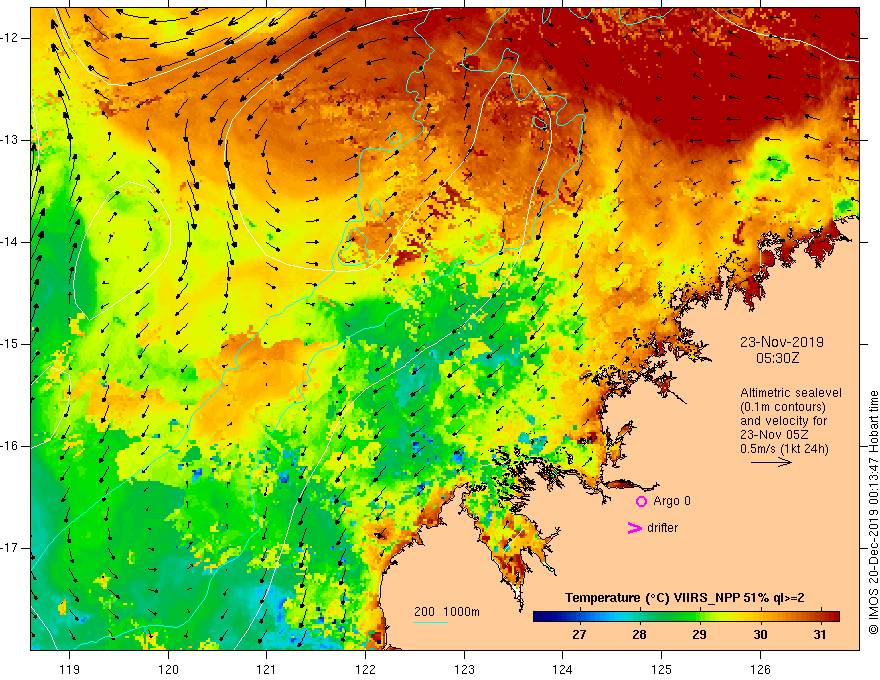Click the latitude axis label -13

pyautogui.click(x=10, y=140)
